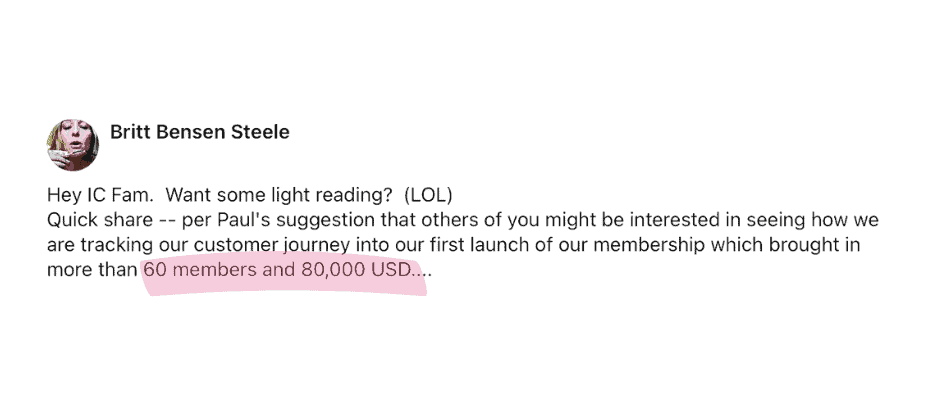940x394 pixels.
Task: Click the "(LOL)" text
Action: (428, 196)
